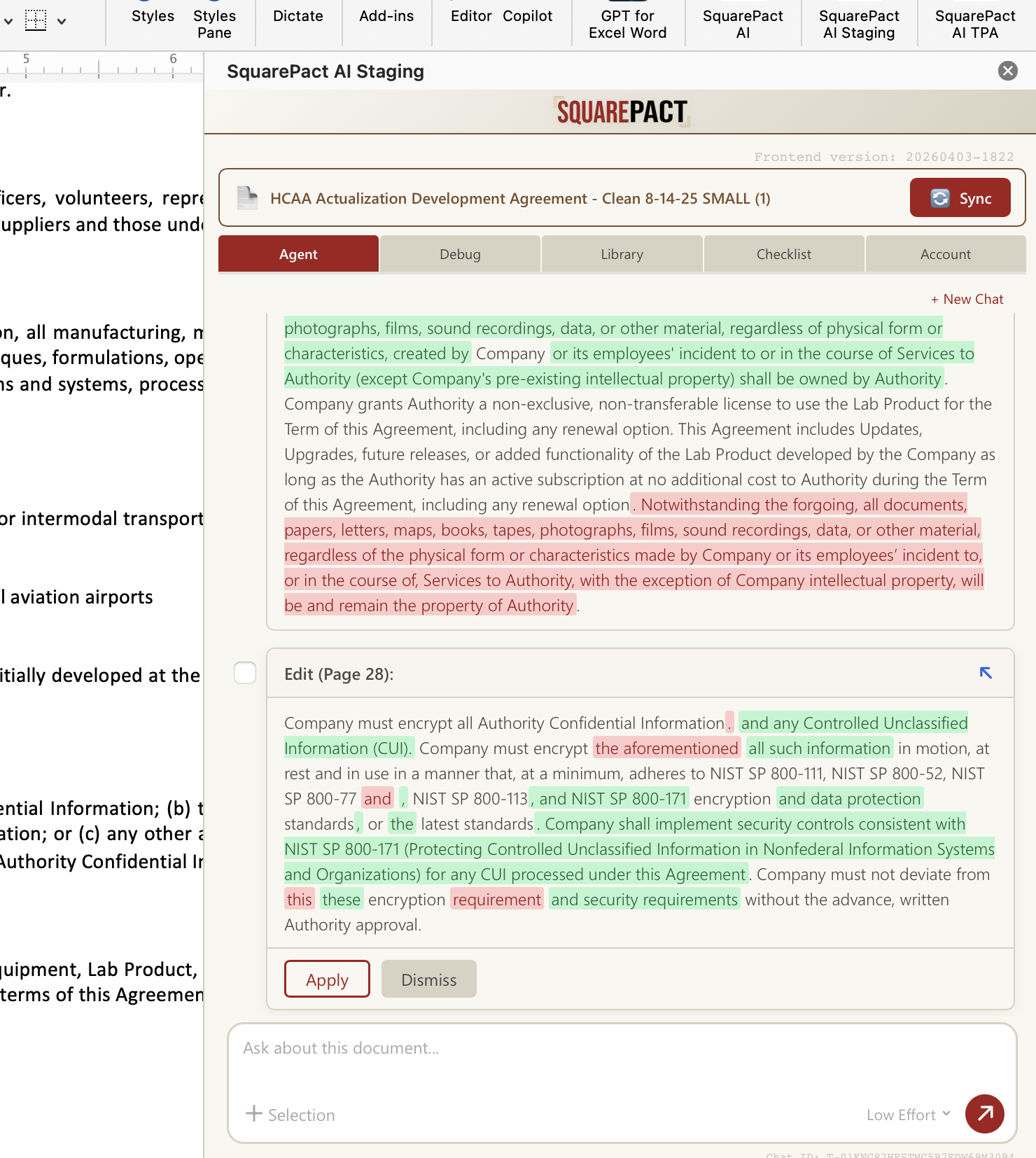
Task: Click the dotted grid icon in the ribbon
Action: [x=36, y=20]
